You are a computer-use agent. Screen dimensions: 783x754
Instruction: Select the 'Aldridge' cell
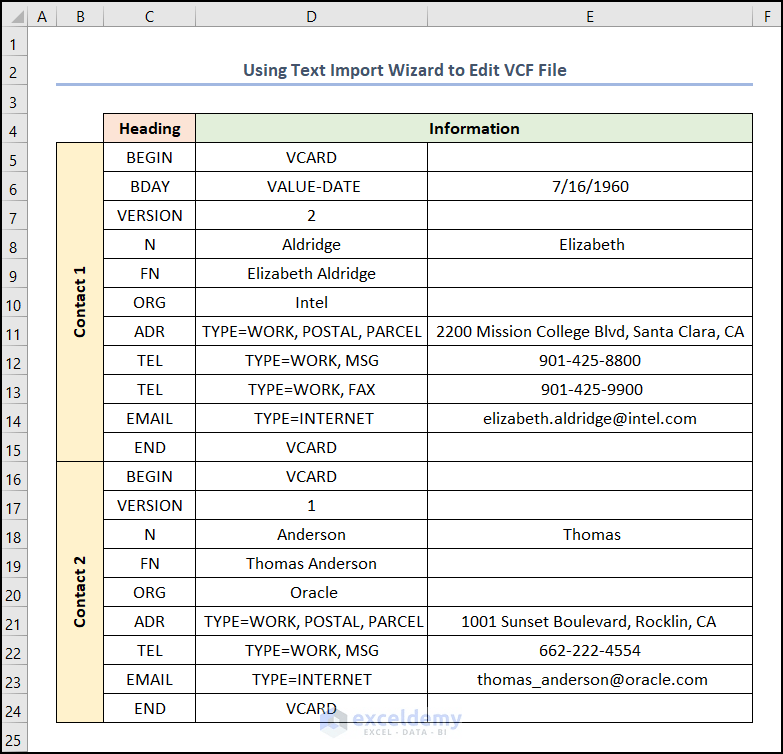pos(312,245)
